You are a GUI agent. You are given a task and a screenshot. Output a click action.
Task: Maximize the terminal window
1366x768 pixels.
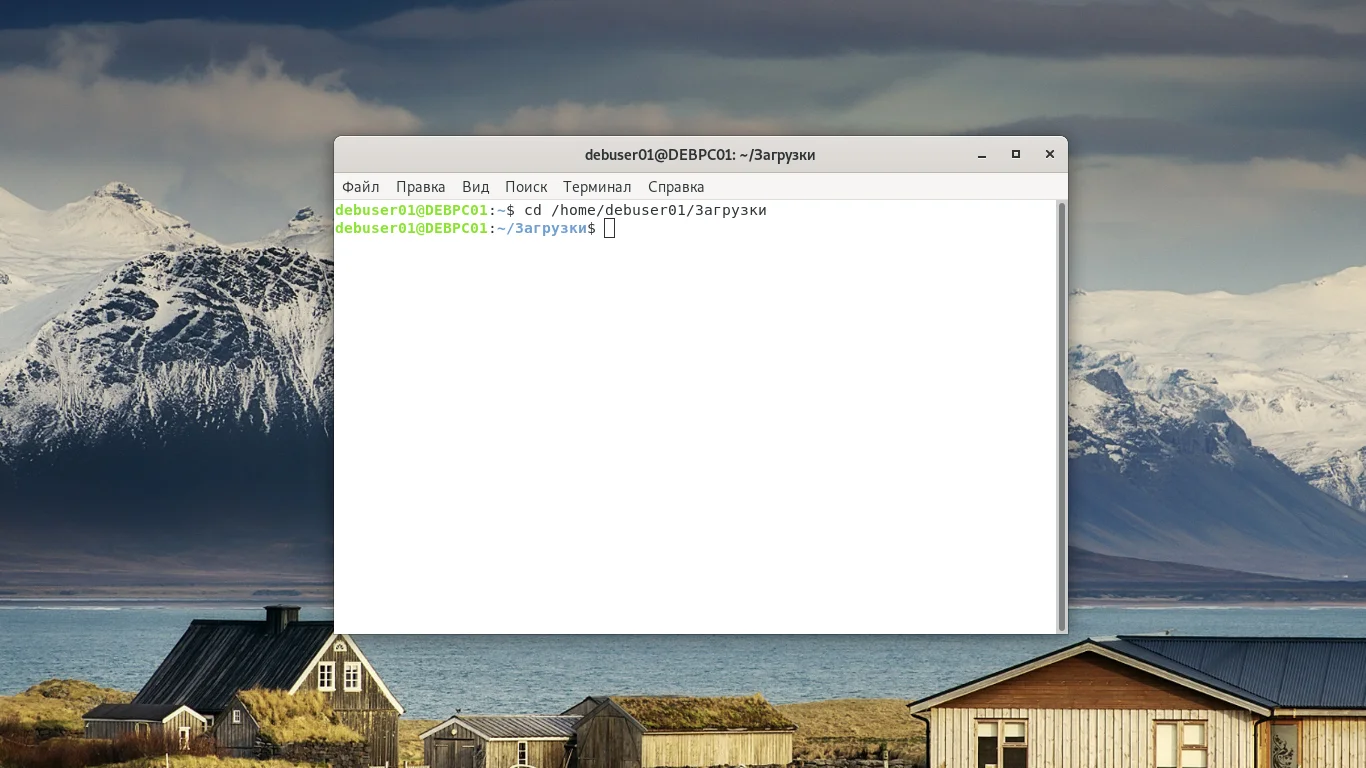tap(1016, 155)
